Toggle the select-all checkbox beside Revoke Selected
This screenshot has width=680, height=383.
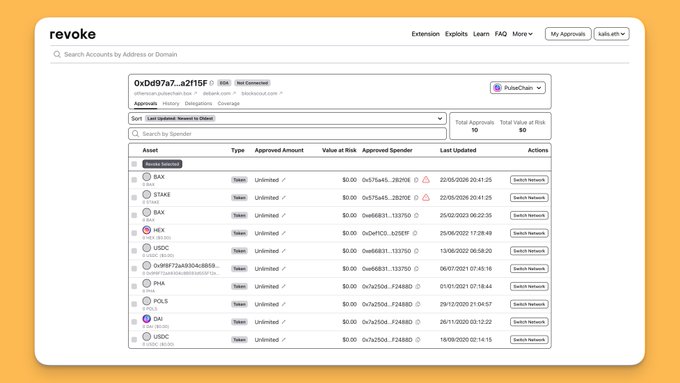pyautogui.click(x=134, y=164)
